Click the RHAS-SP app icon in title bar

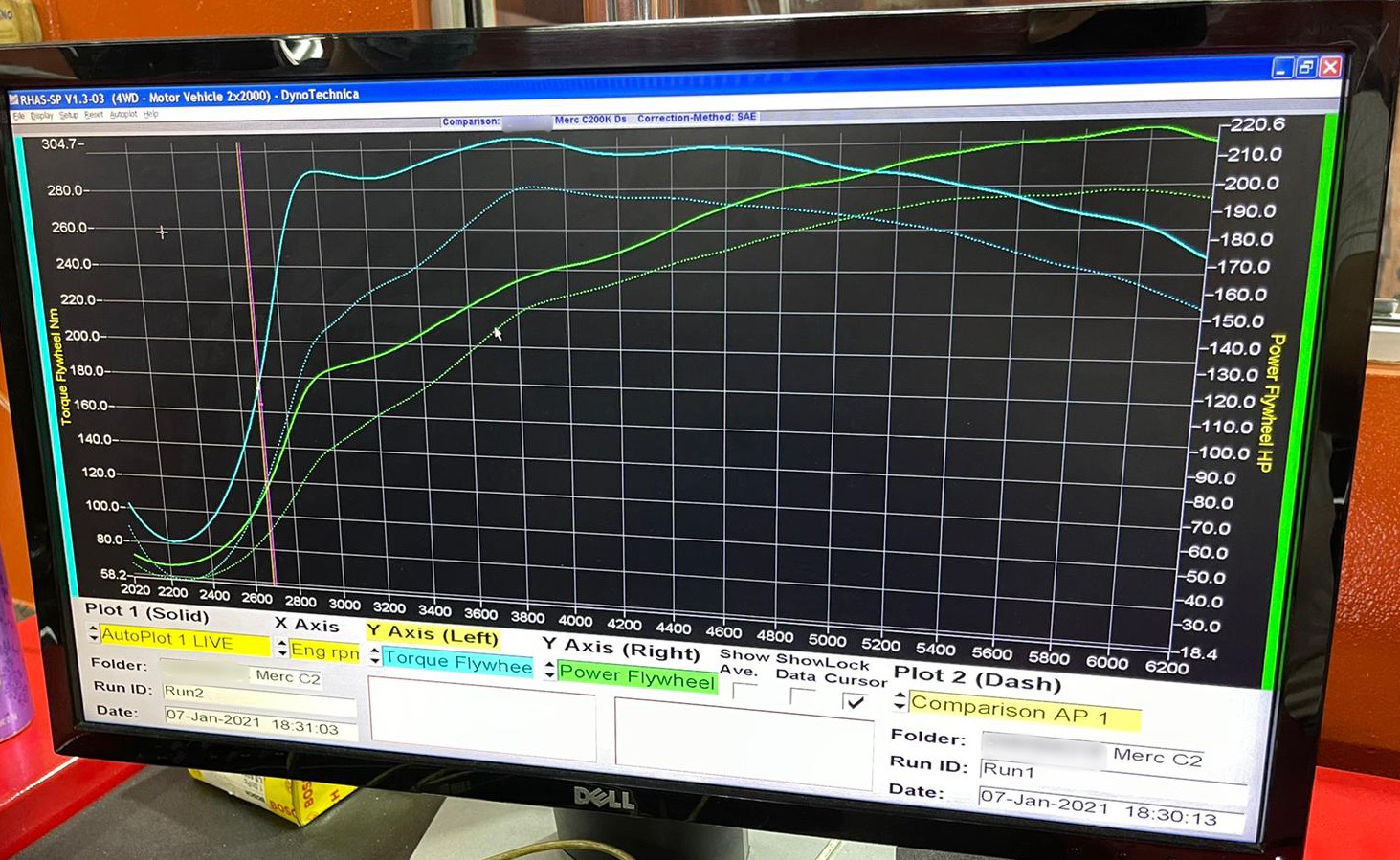(x=13, y=99)
